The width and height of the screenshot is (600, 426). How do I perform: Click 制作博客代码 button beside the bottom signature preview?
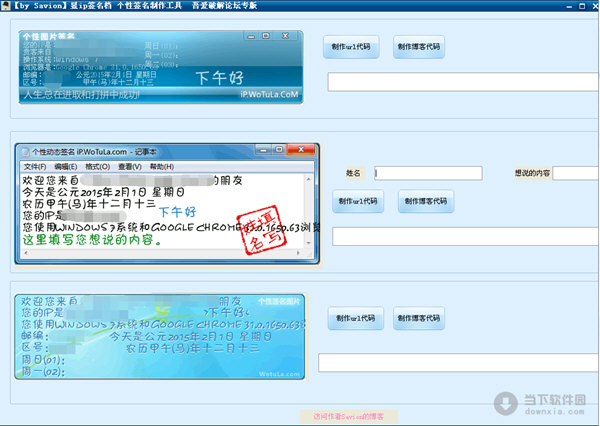(x=419, y=318)
